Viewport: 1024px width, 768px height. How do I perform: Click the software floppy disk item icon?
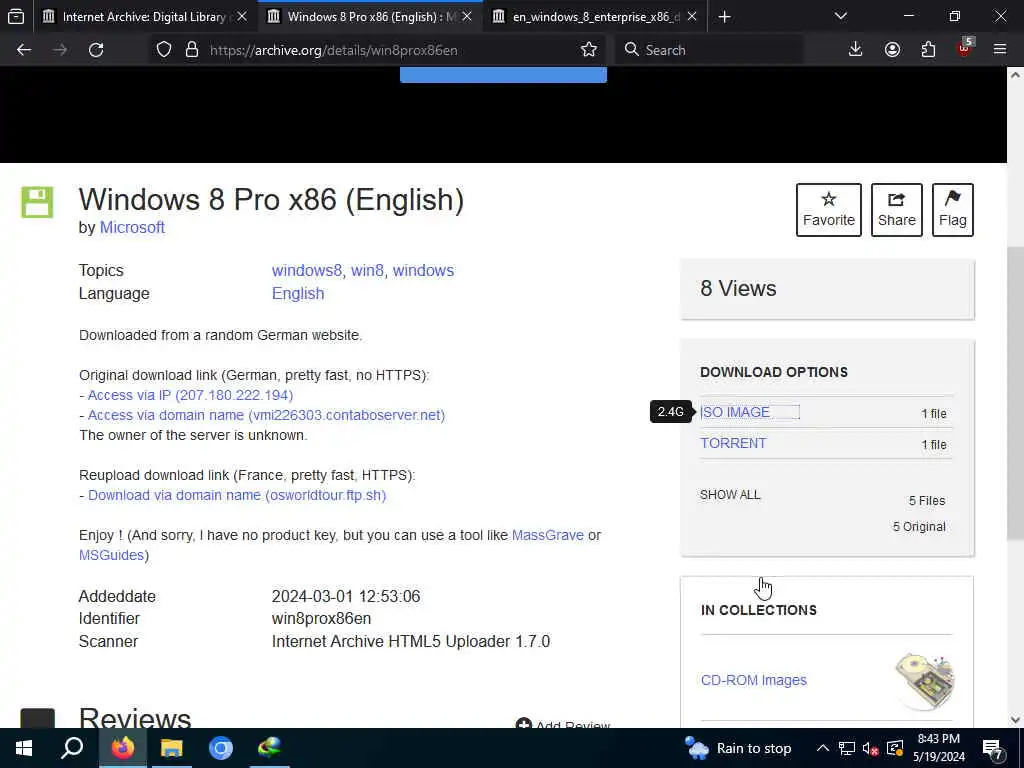point(37,202)
